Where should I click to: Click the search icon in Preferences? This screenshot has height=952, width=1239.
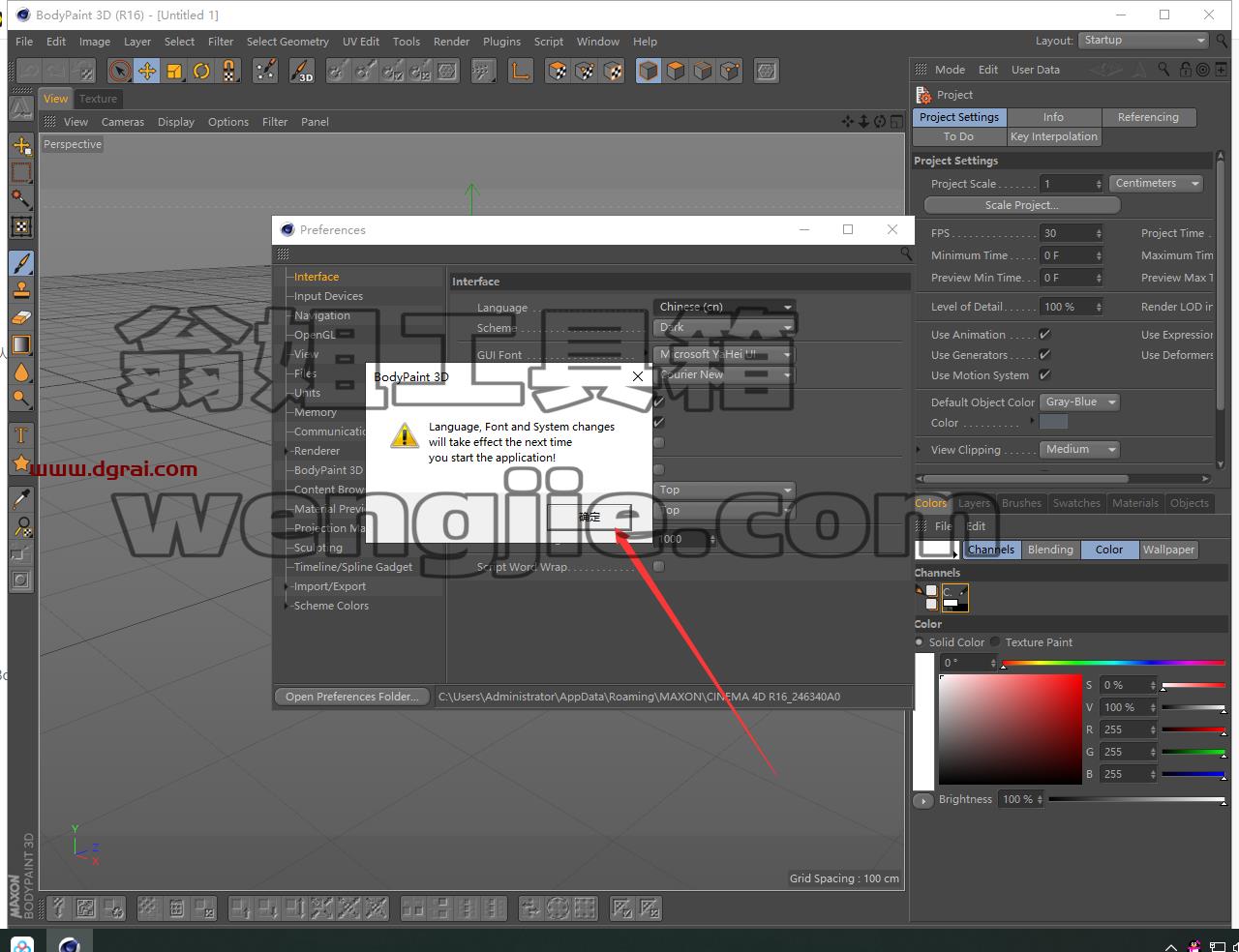click(905, 253)
